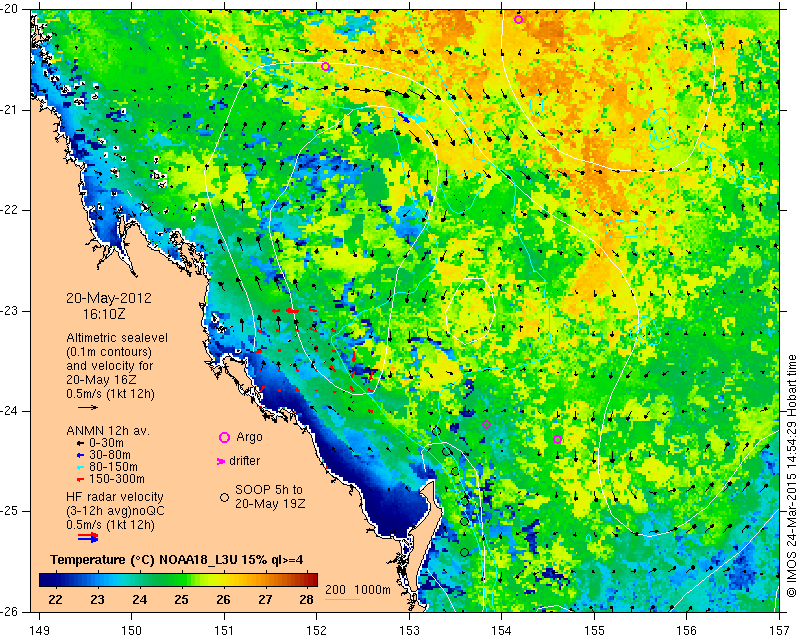Screen dimensions: 800x640
Task: Click the 'HF radar velocity' legend text
Action: coord(115,497)
